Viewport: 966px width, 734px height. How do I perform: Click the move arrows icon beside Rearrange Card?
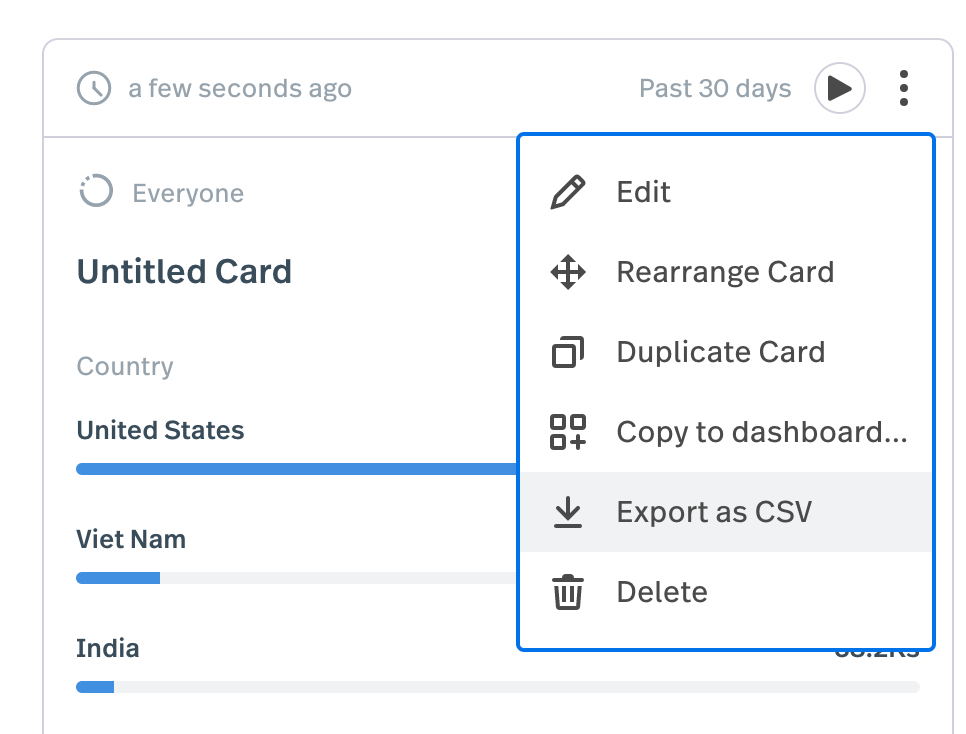568,271
